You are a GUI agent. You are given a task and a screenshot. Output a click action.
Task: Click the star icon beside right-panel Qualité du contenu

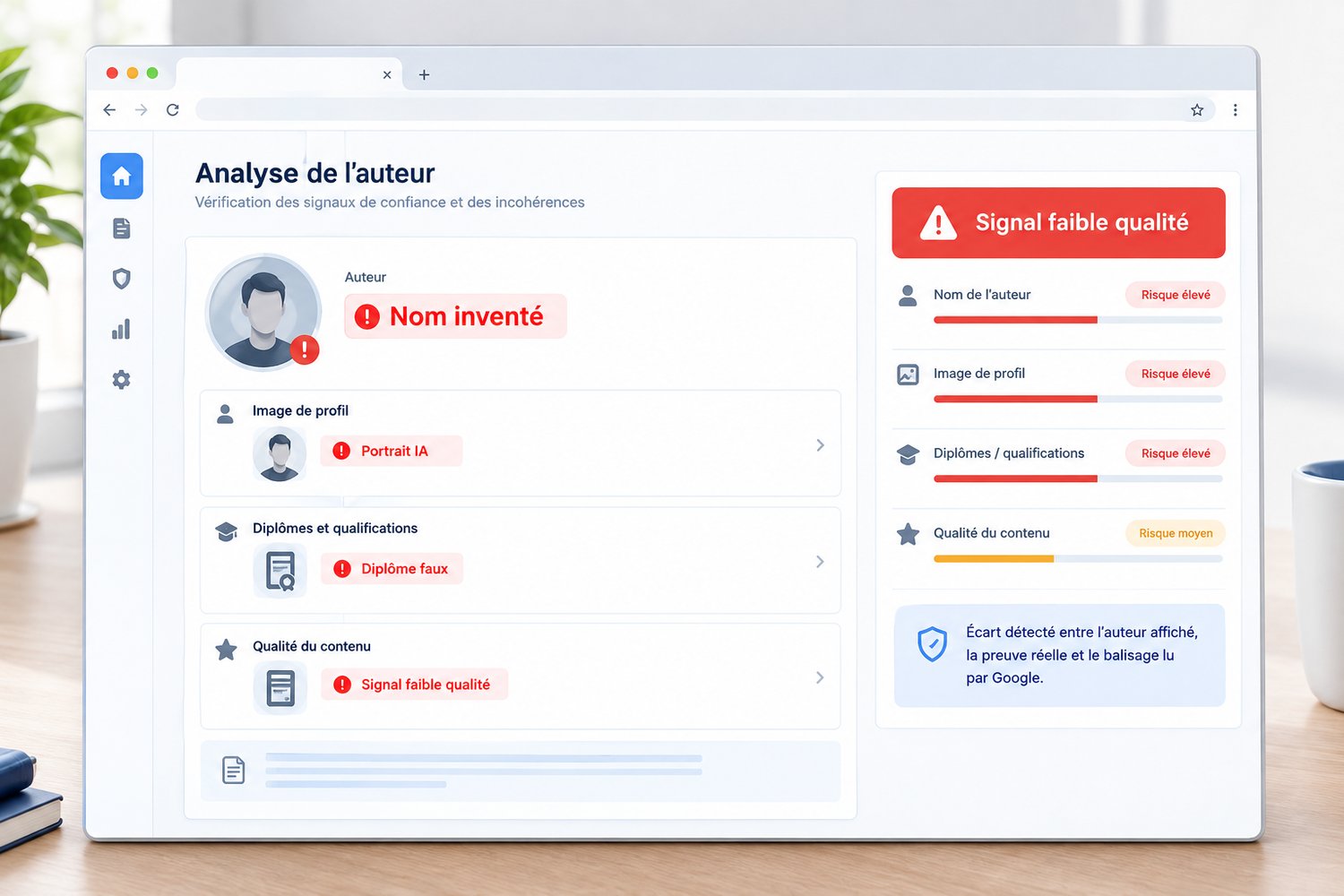(908, 534)
